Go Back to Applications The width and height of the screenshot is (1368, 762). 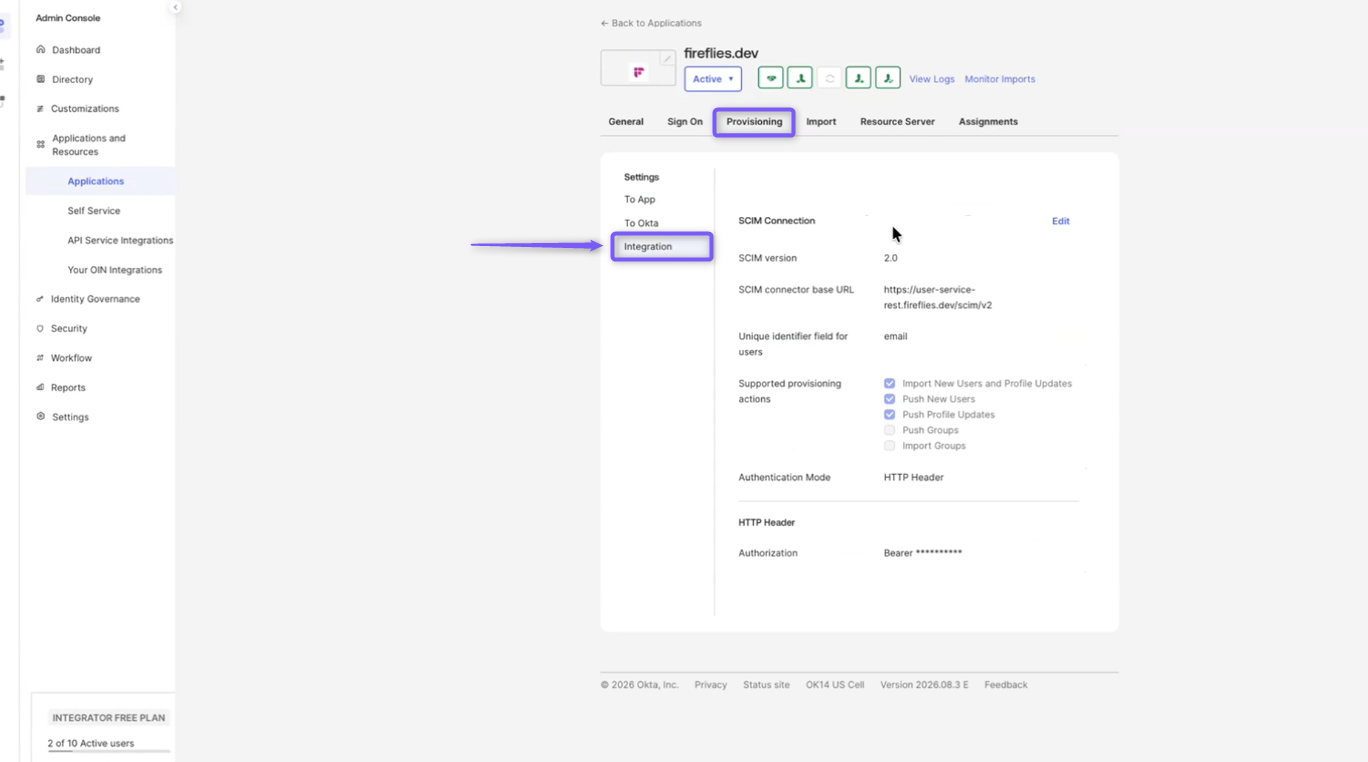[651, 23]
